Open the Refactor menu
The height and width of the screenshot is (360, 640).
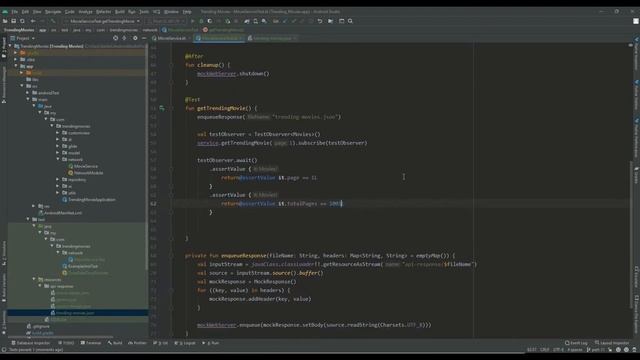[103, 12]
